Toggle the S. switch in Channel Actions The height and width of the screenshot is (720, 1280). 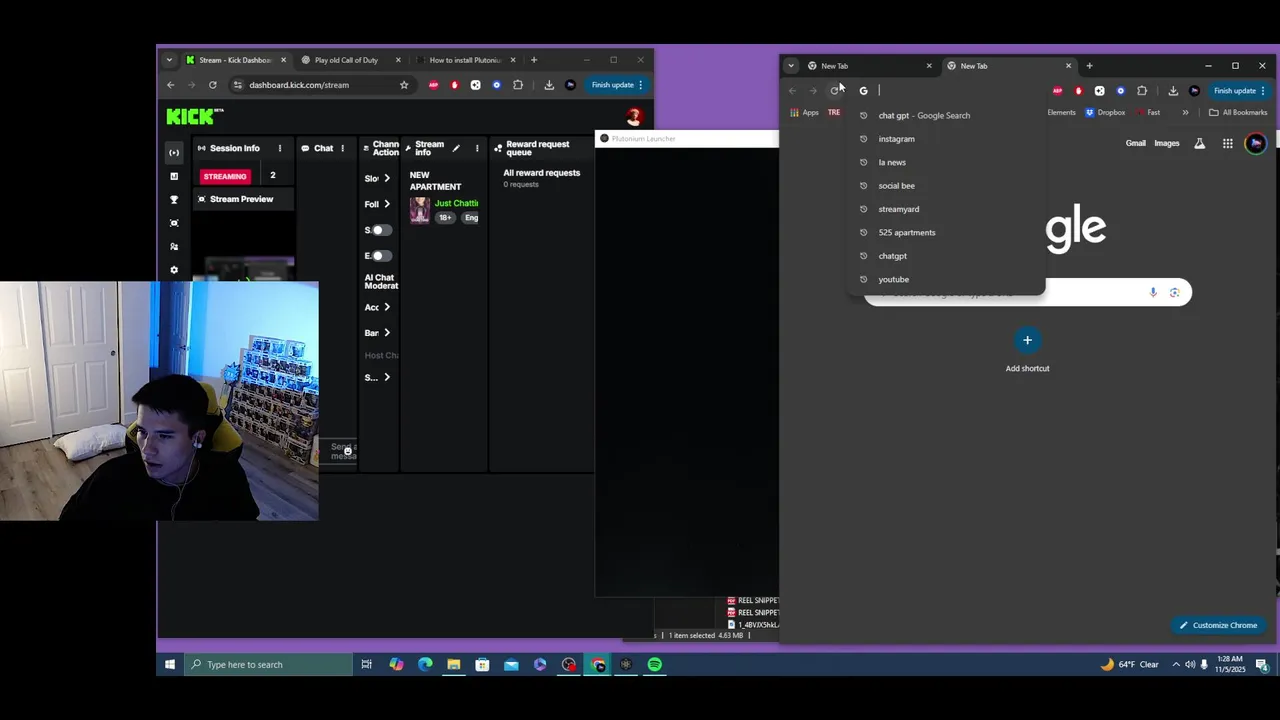[381, 230]
